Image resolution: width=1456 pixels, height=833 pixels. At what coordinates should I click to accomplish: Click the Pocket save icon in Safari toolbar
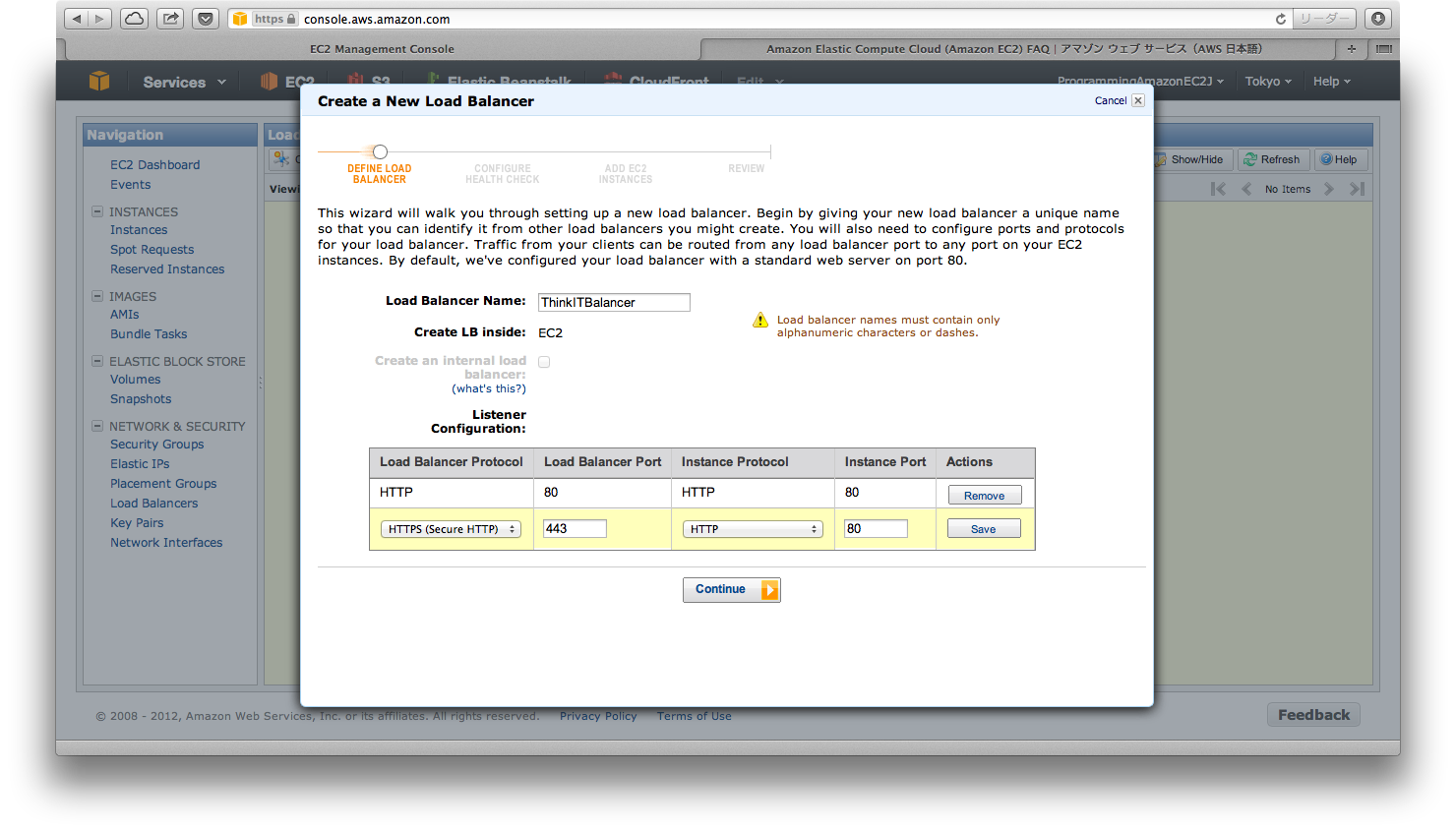[205, 19]
